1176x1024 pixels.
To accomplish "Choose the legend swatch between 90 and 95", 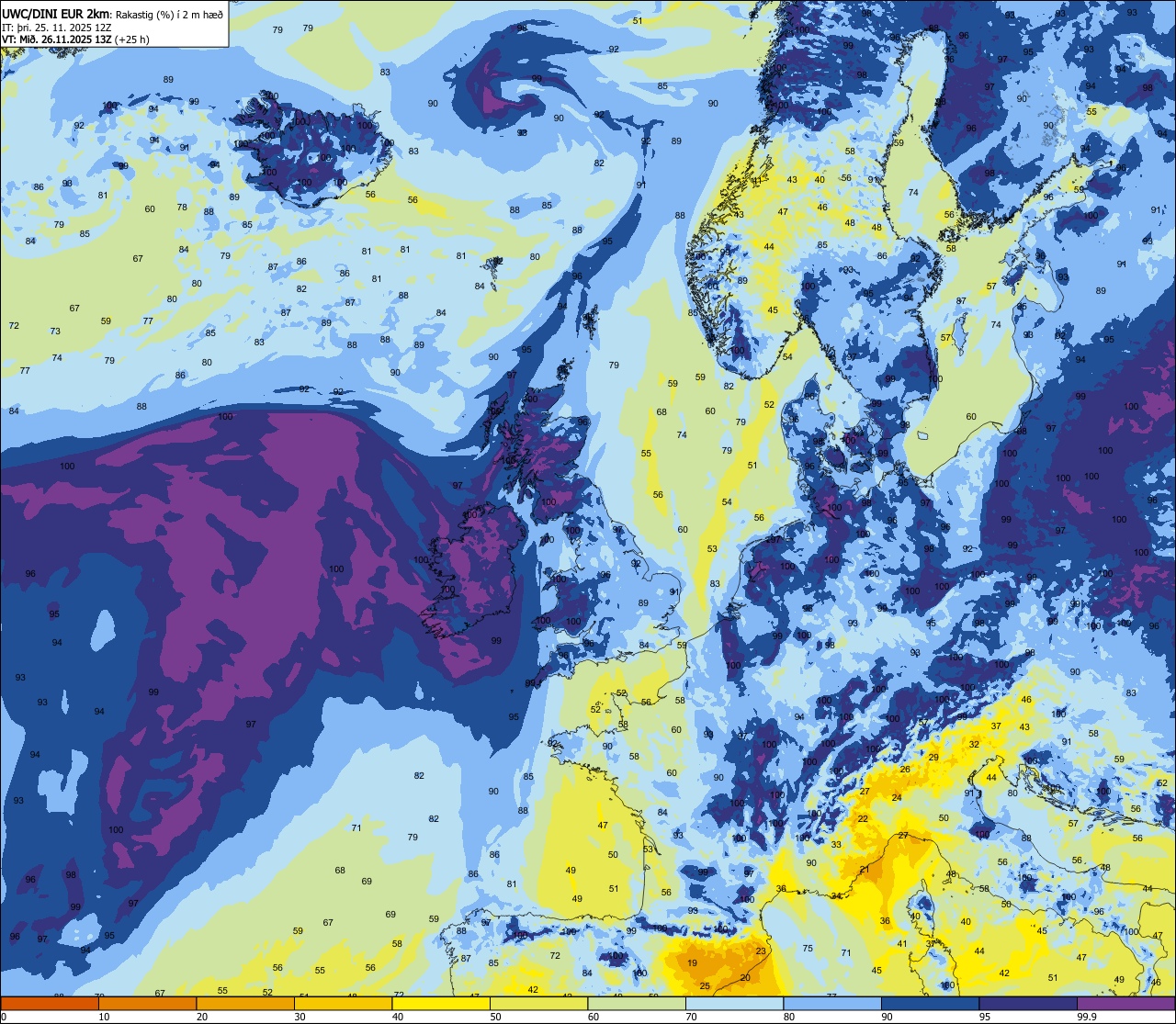I will [x=931, y=1003].
